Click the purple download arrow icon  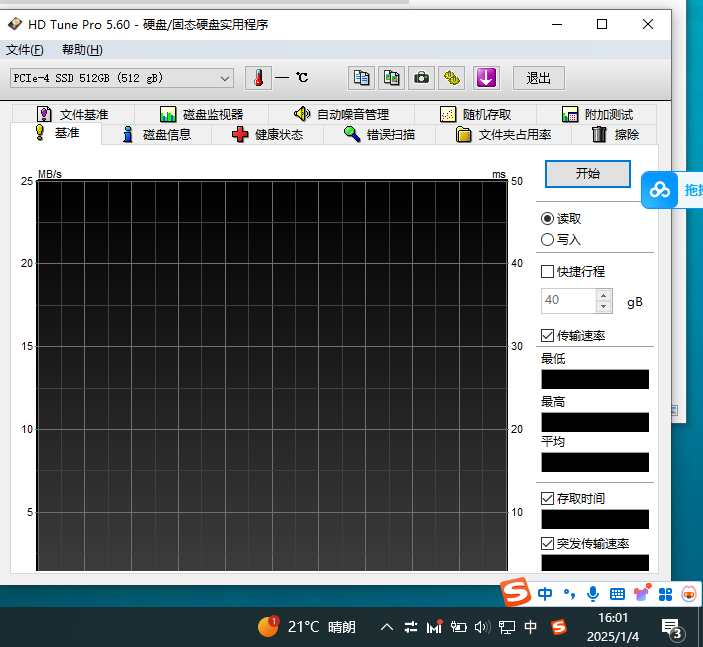tap(486, 78)
